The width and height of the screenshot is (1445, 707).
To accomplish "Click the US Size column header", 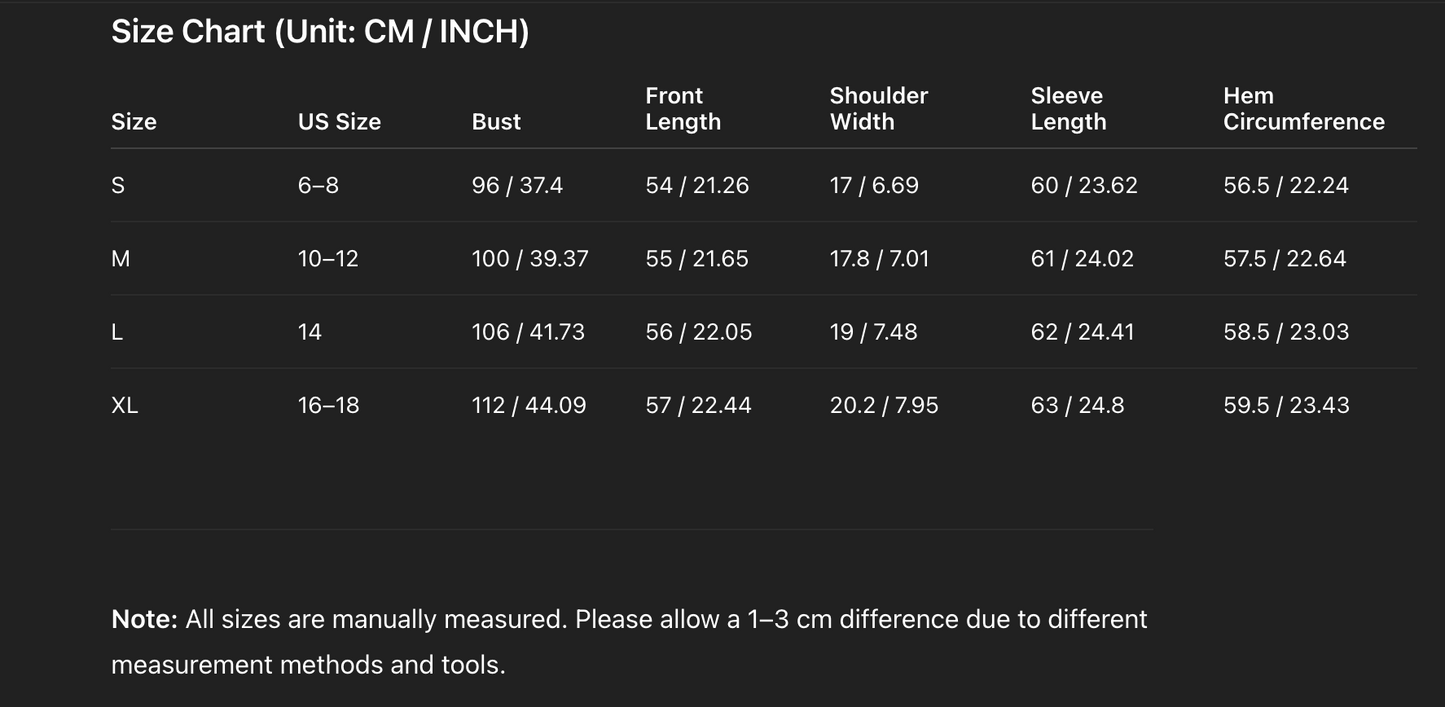I will 339,122.
